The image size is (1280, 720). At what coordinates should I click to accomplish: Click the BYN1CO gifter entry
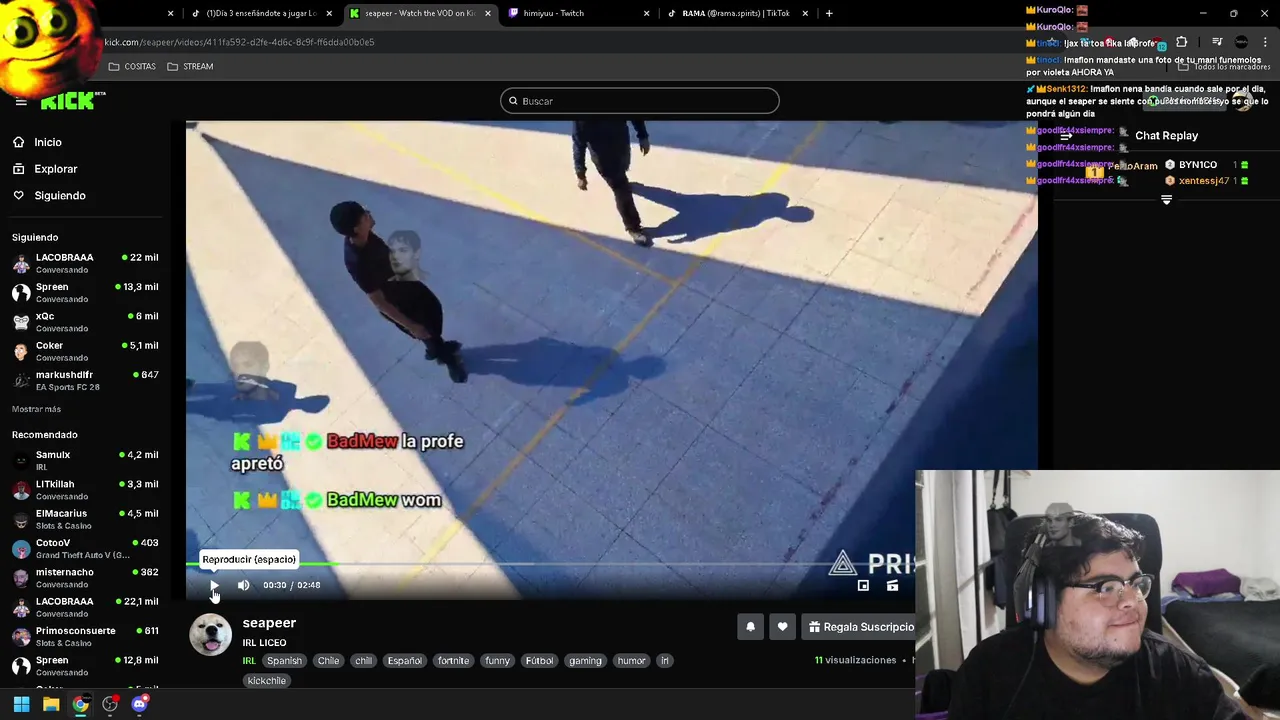click(x=1206, y=165)
